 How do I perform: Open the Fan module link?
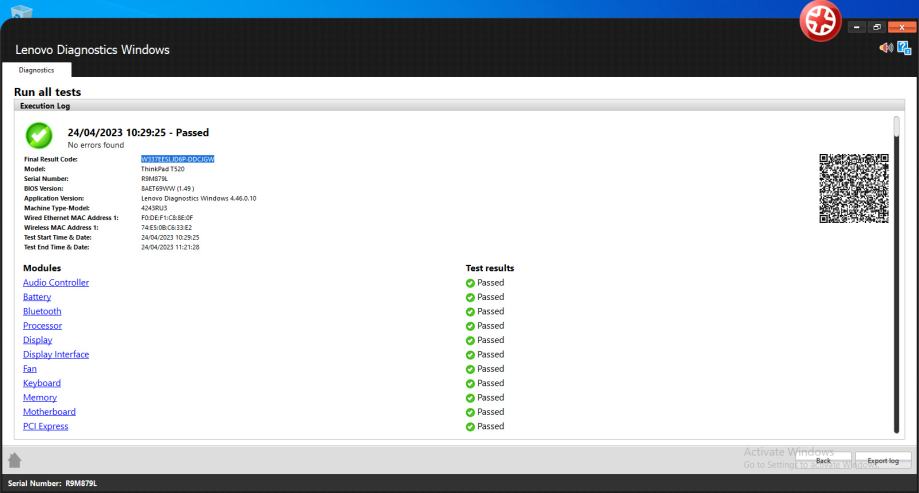[x=30, y=369]
